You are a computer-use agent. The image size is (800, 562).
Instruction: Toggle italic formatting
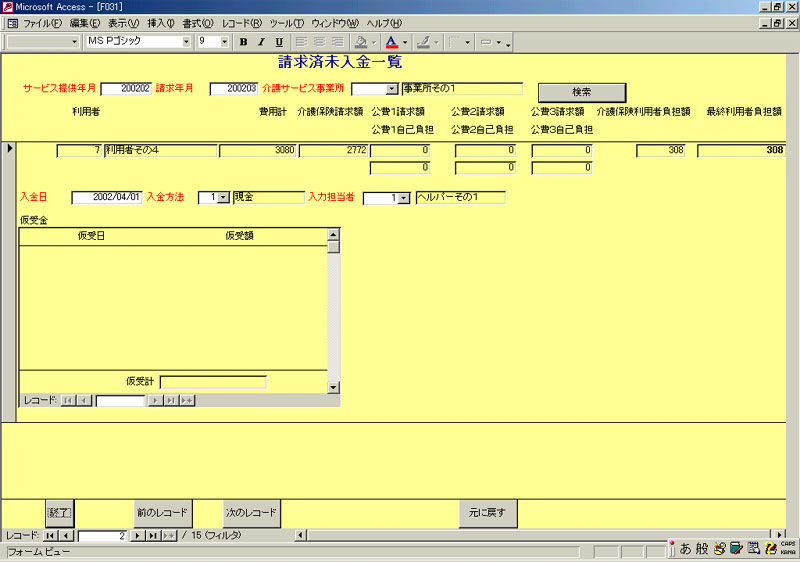click(x=261, y=42)
